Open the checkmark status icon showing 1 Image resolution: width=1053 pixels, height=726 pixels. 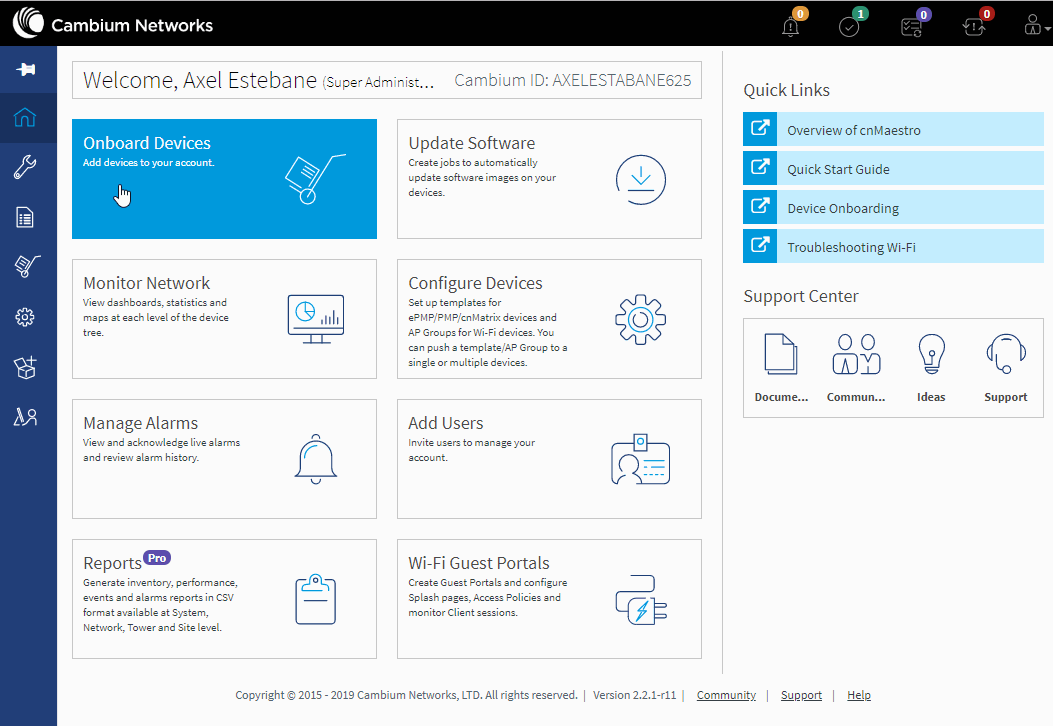pos(850,26)
